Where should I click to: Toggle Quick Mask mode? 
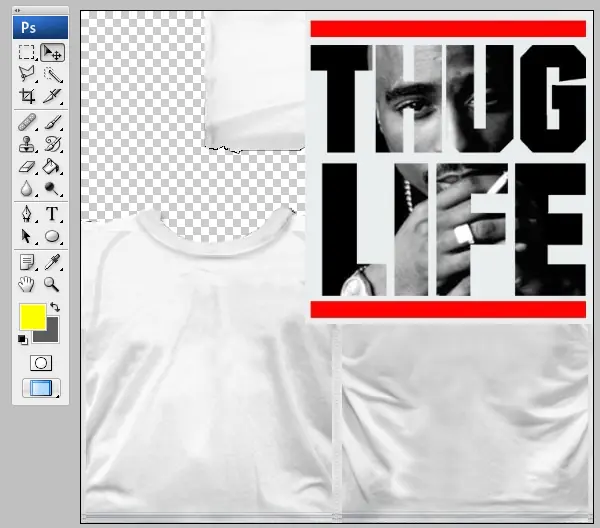pyautogui.click(x=41, y=363)
